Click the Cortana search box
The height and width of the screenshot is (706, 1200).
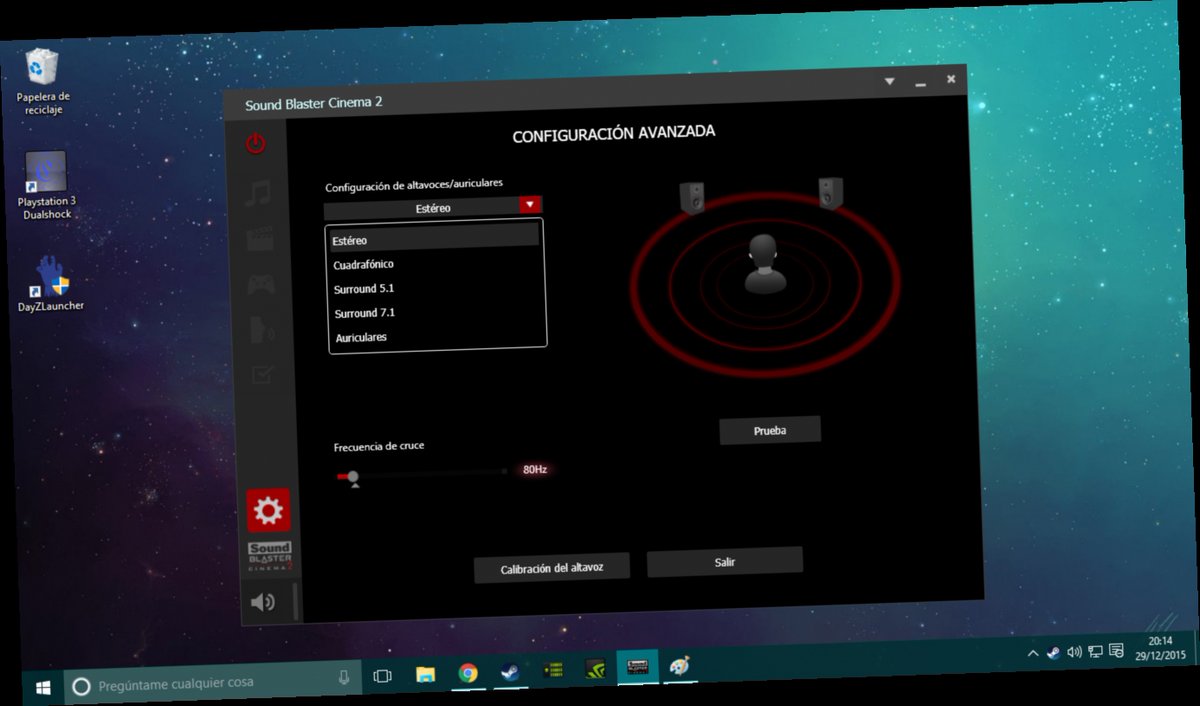click(211, 683)
